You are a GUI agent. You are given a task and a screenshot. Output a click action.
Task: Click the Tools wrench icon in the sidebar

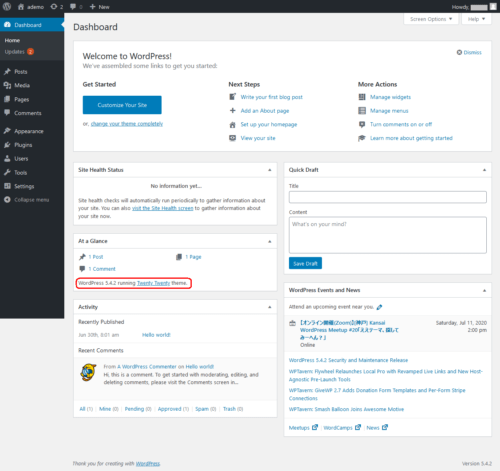coord(7,172)
